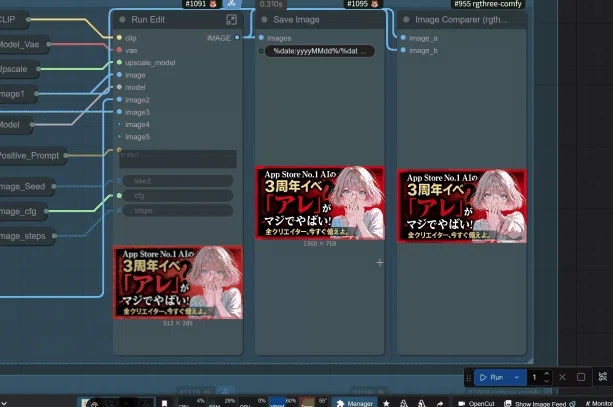This screenshot has height=407, width=613.
Task: Select the Image Comparer node title
Action: (461, 20)
